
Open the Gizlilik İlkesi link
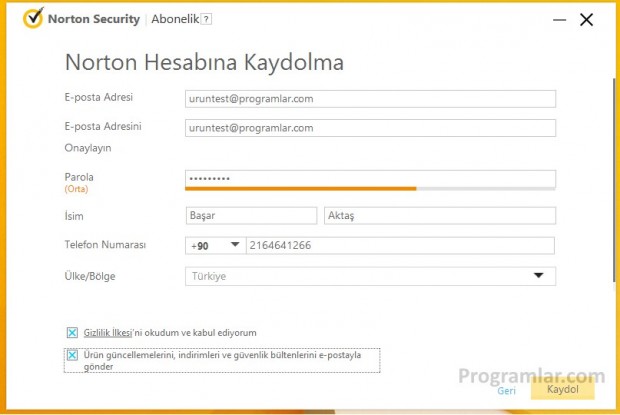coord(108,333)
